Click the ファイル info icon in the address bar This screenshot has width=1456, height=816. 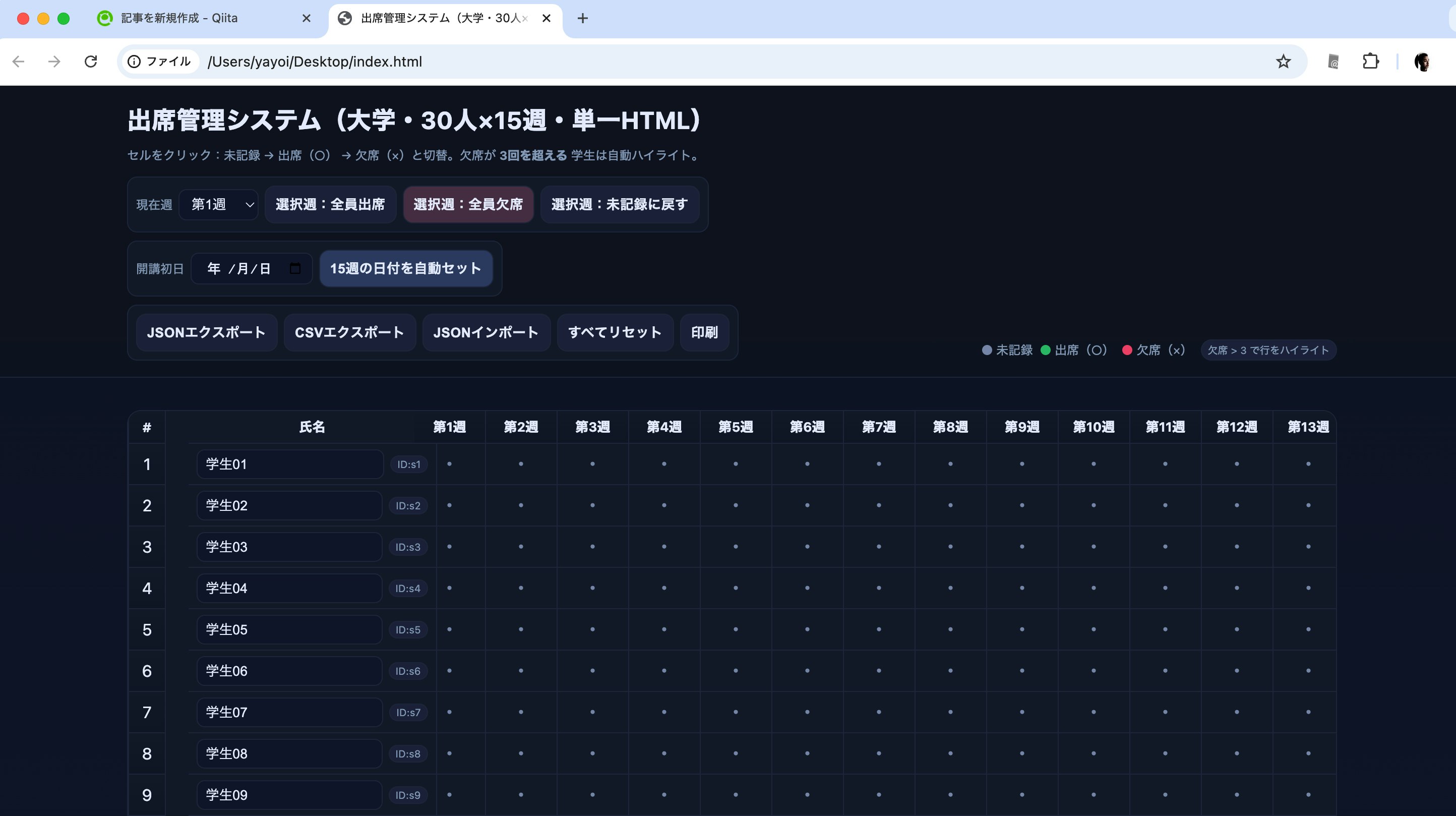[x=134, y=61]
